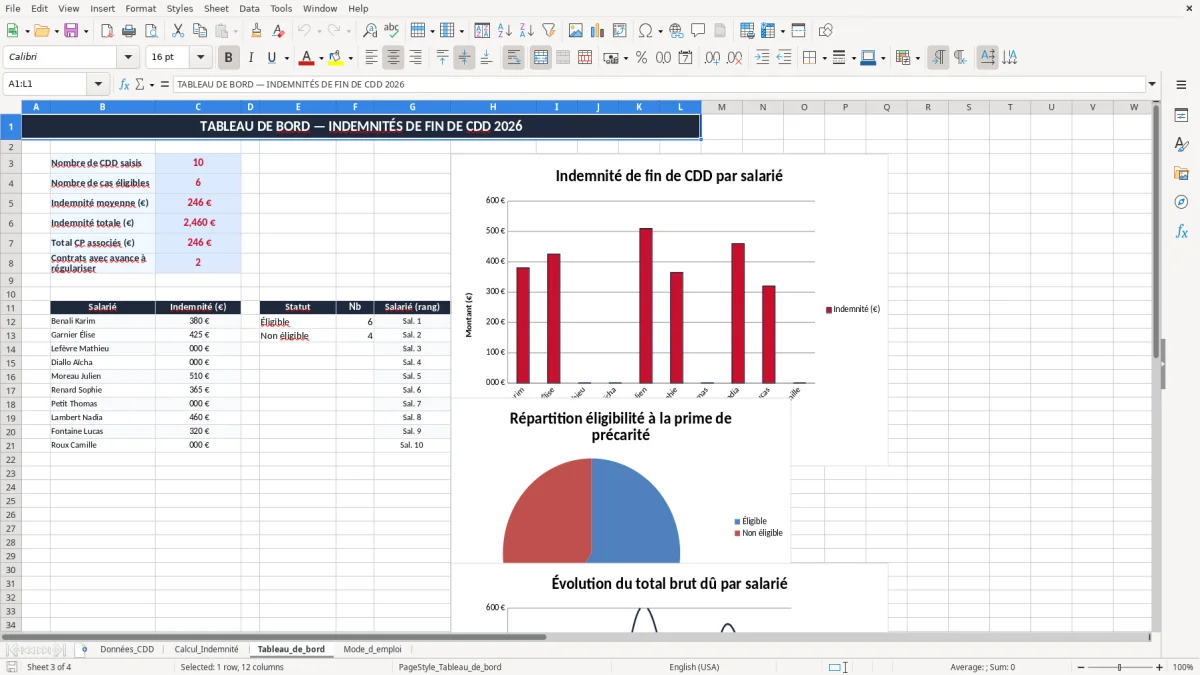Open the Function Wizard next to Name Box

pos(125,85)
